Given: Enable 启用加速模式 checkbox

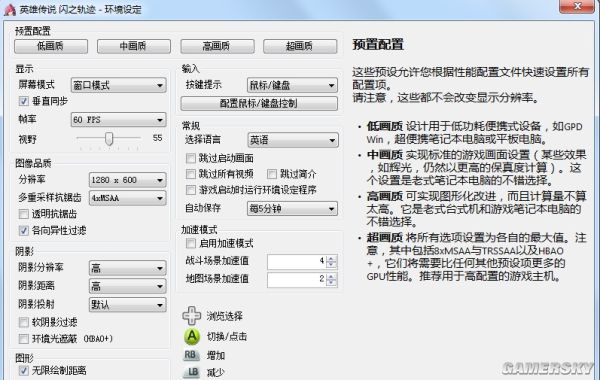Looking at the screenshot, I should point(191,243).
